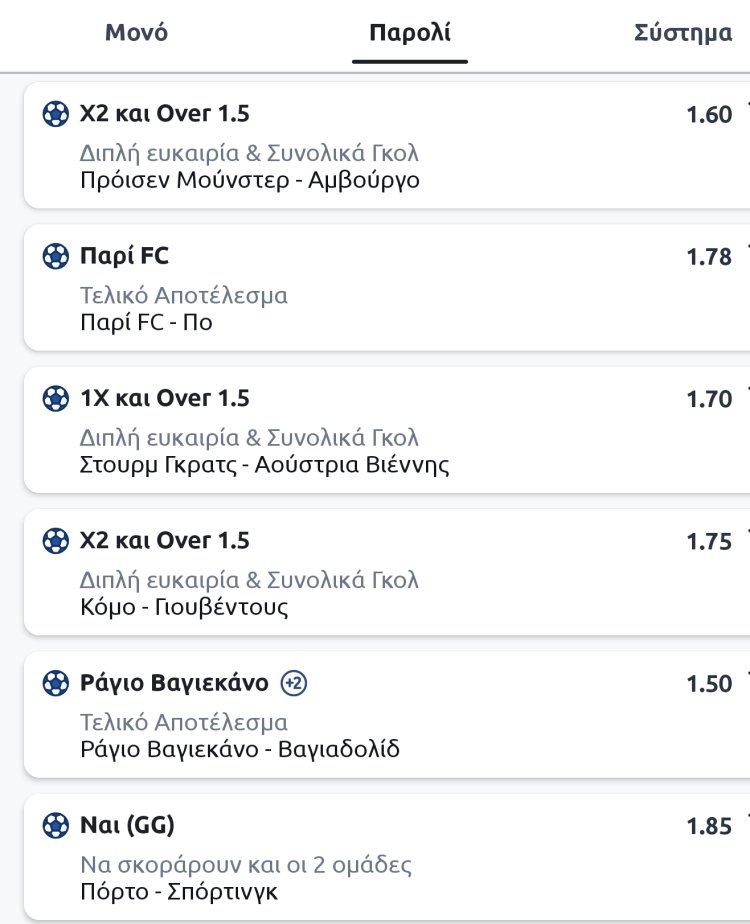The width and height of the screenshot is (750, 924).
Task: Click soccer ball icon for Πρόισεν Μούνστερ - Αμβούργο bet
Action: tap(56, 115)
